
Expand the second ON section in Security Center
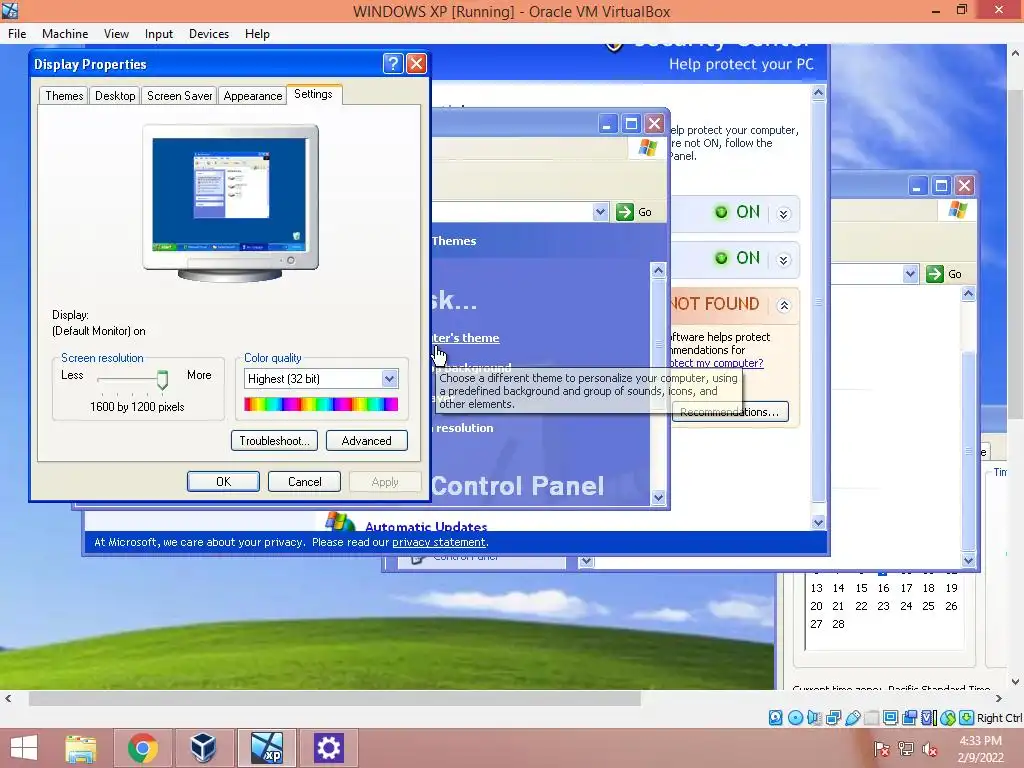pyautogui.click(x=784, y=260)
